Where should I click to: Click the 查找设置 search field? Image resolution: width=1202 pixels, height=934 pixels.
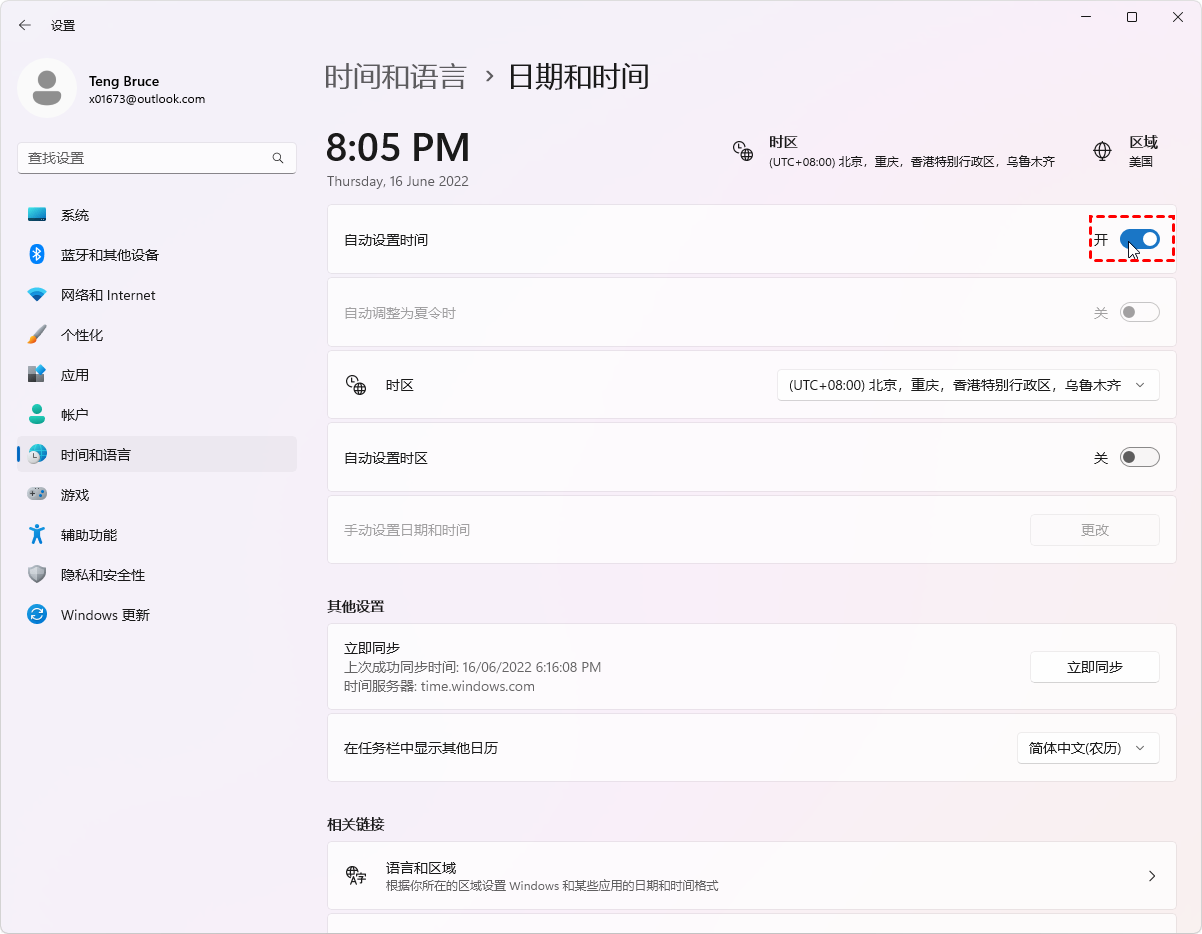[x=145, y=158]
